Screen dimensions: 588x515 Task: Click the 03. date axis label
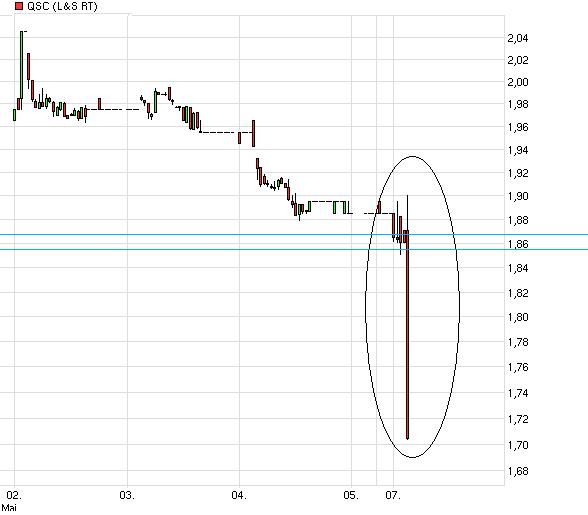pyautogui.click(x=127, y=495)
